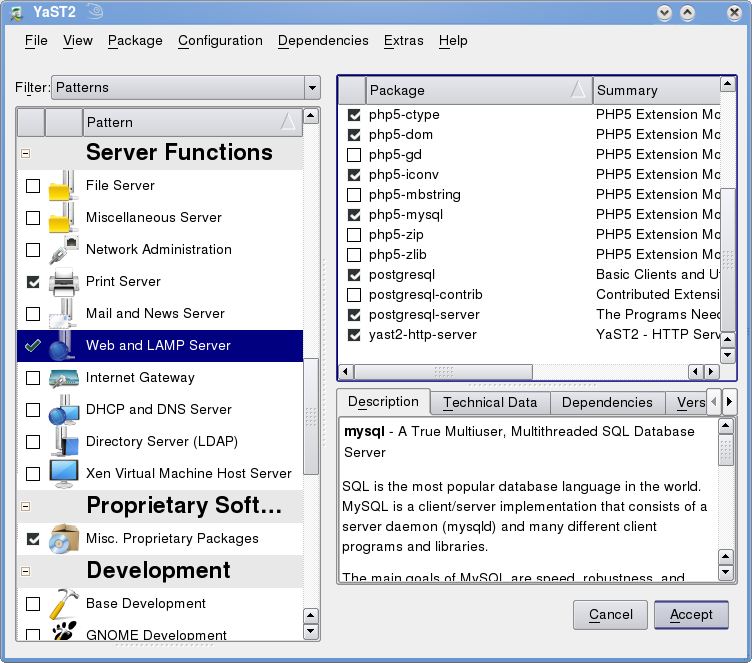Toggle the Misc. Proprietary Packages checkbox
Image resolution: width=752 pixels, height=663 pixels.
click(33, 539)
